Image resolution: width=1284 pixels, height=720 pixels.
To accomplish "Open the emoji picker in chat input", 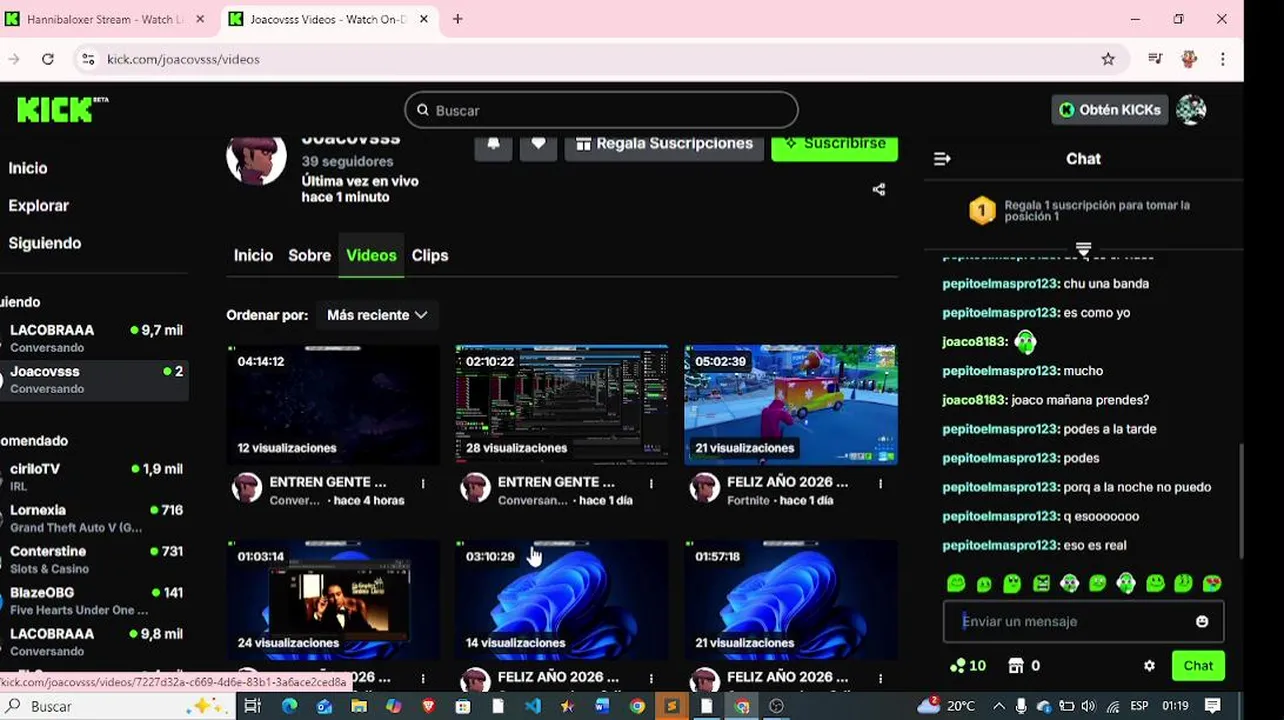I will [x=1202, y=622].
